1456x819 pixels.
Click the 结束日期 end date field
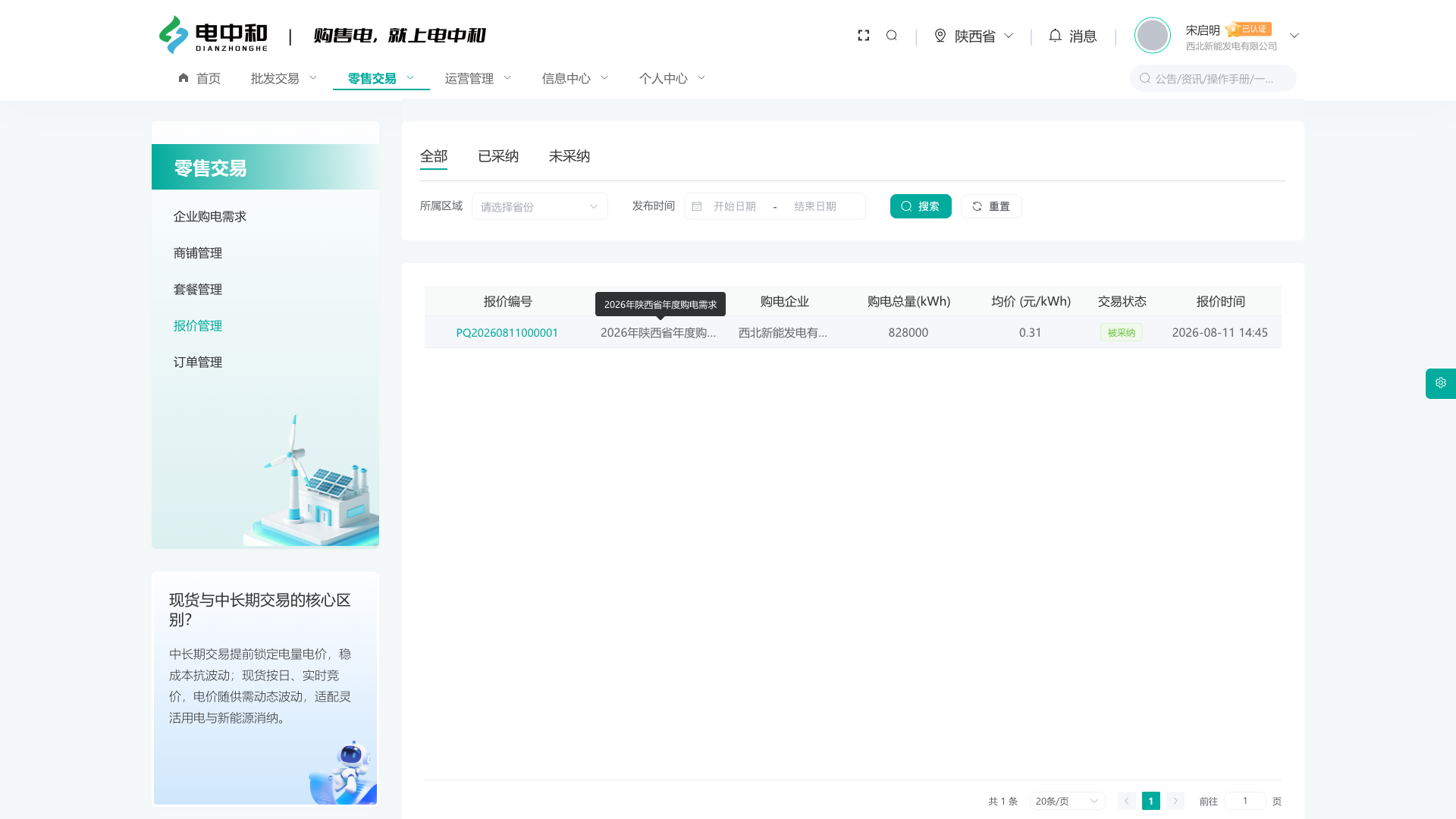click(x=815, y=206)
